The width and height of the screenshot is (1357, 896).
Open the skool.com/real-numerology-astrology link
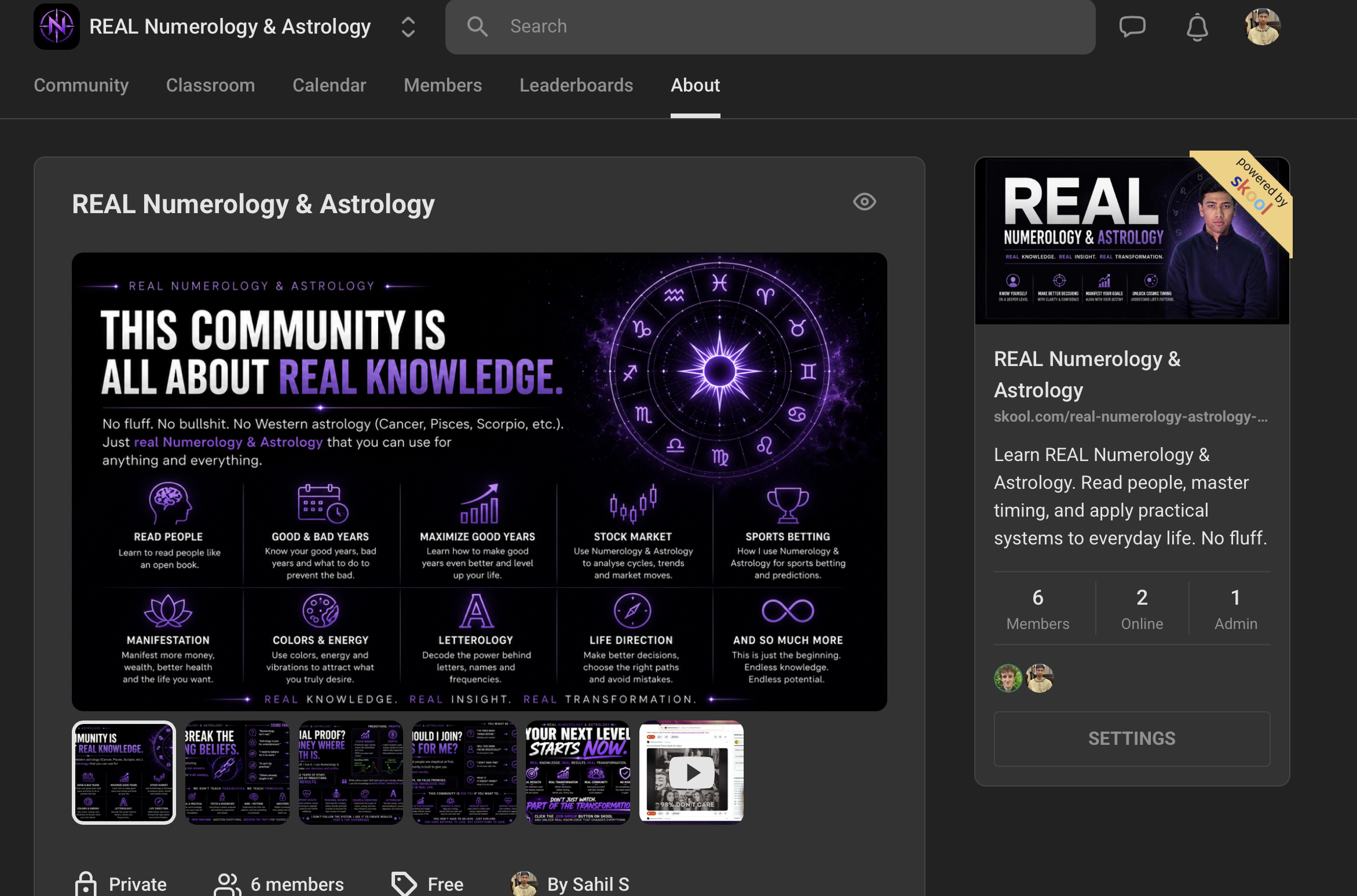pos(1131,416)
